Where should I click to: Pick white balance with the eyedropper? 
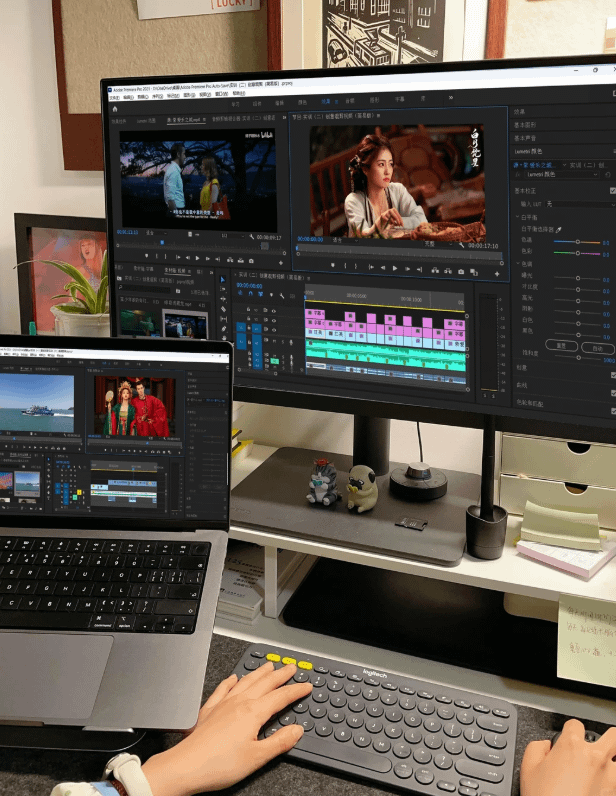point(559,229)
